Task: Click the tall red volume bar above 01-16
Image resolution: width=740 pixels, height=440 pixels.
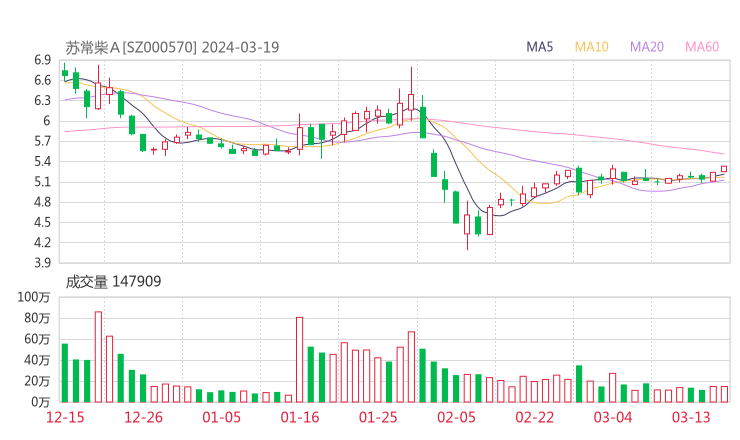Action: [299, 359]
